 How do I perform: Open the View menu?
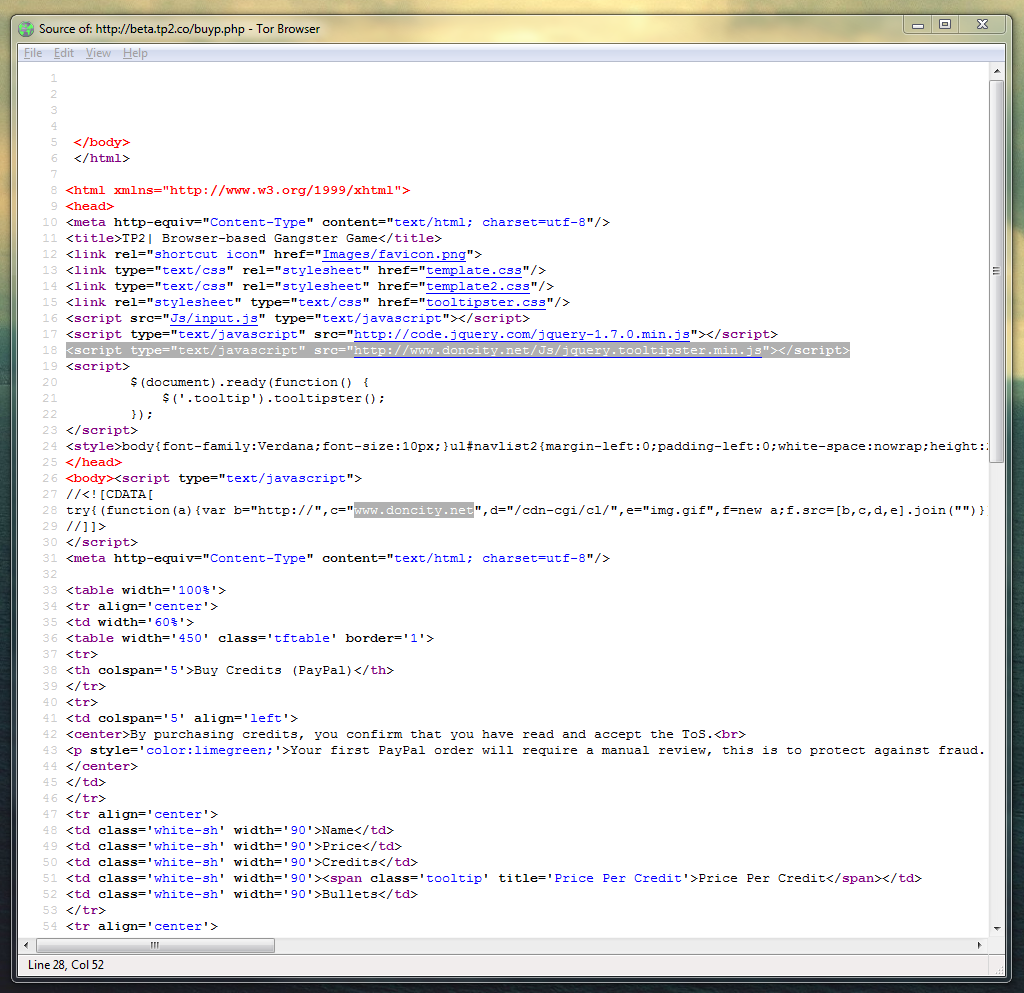click(x=98, y=53)
